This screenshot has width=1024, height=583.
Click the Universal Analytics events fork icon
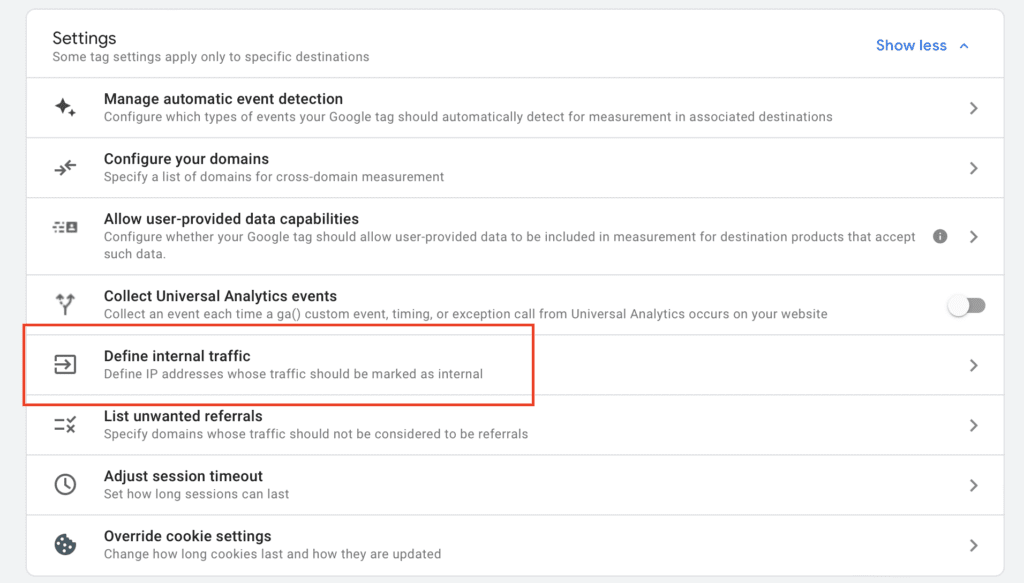(65, 305)
